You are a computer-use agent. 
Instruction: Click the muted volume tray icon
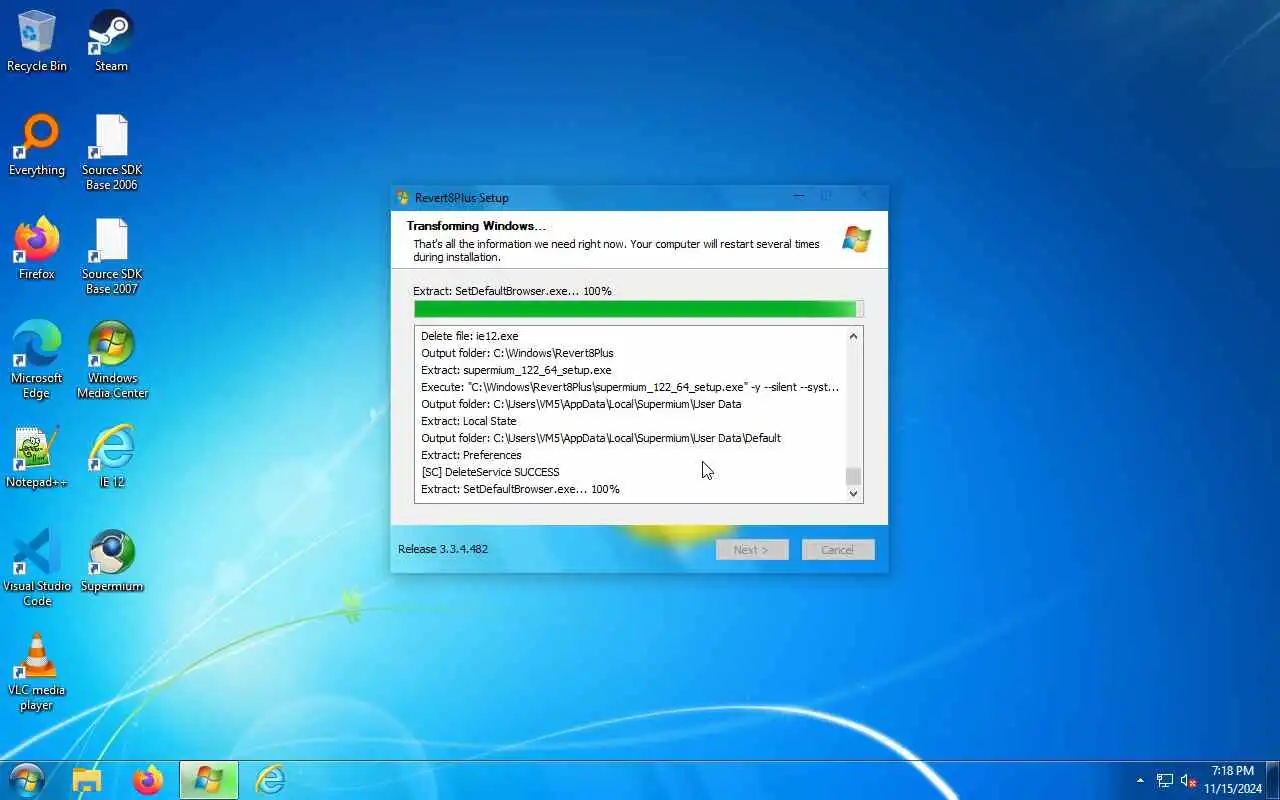coord(1188,780)
